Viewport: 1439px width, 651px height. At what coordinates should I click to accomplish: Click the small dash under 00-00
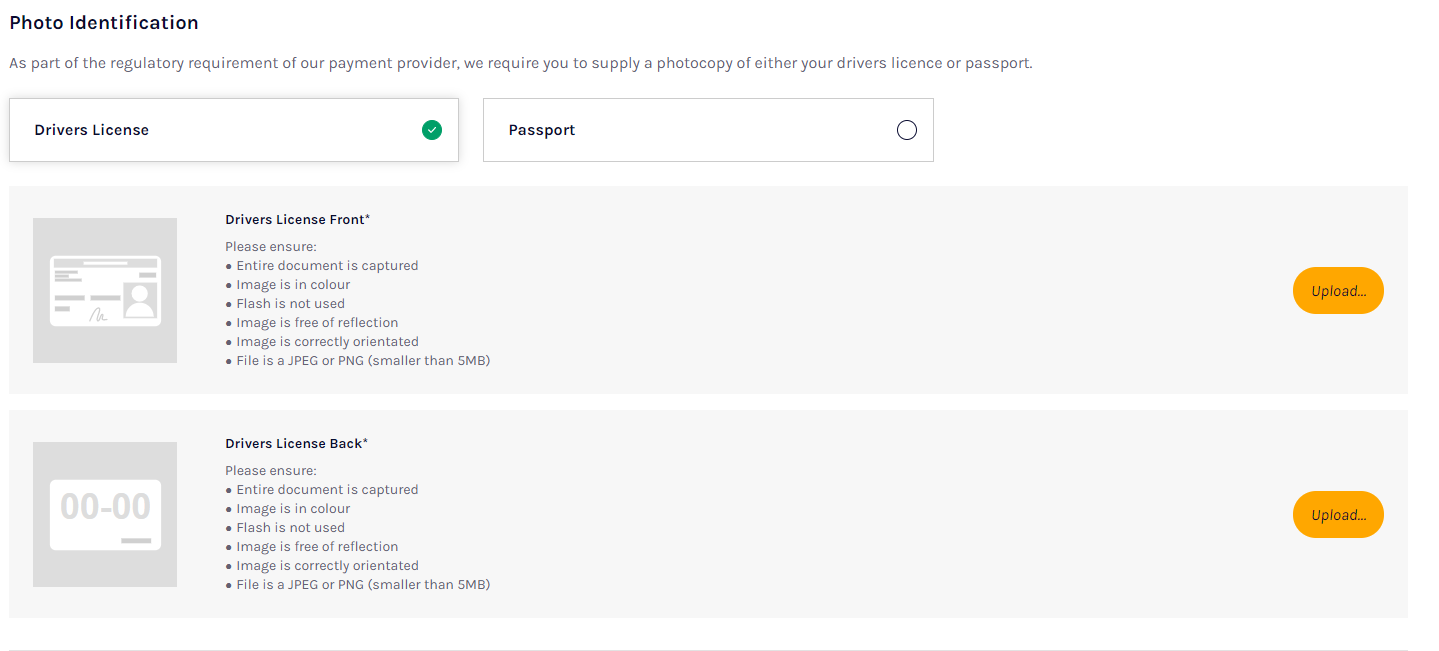pos(136,541)
